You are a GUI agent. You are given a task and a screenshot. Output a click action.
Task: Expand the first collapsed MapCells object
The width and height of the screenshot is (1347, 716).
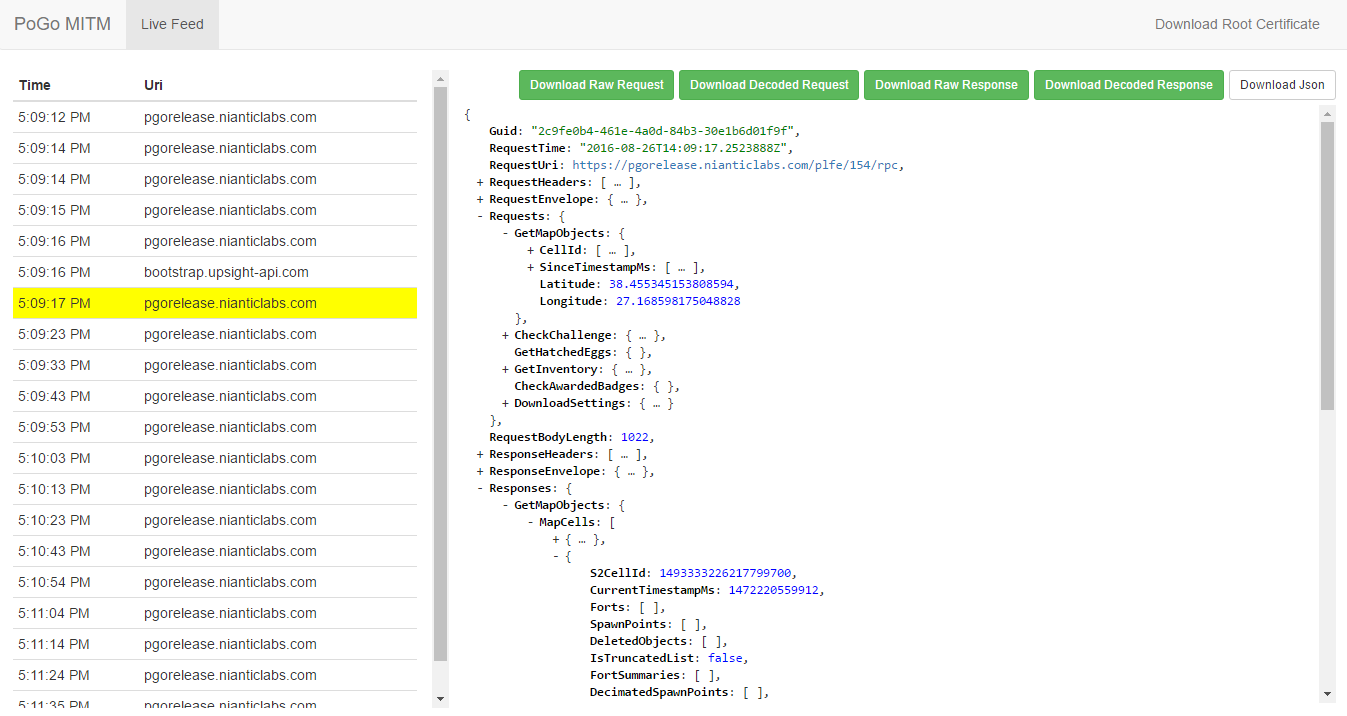[x=555, y=539]
